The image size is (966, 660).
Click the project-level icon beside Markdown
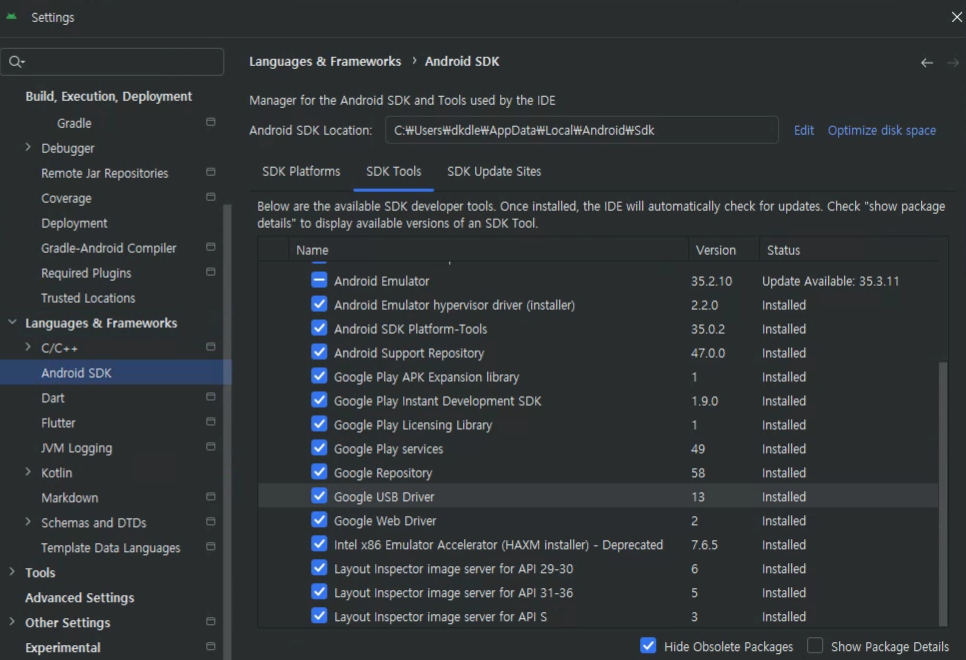point(211,497)
